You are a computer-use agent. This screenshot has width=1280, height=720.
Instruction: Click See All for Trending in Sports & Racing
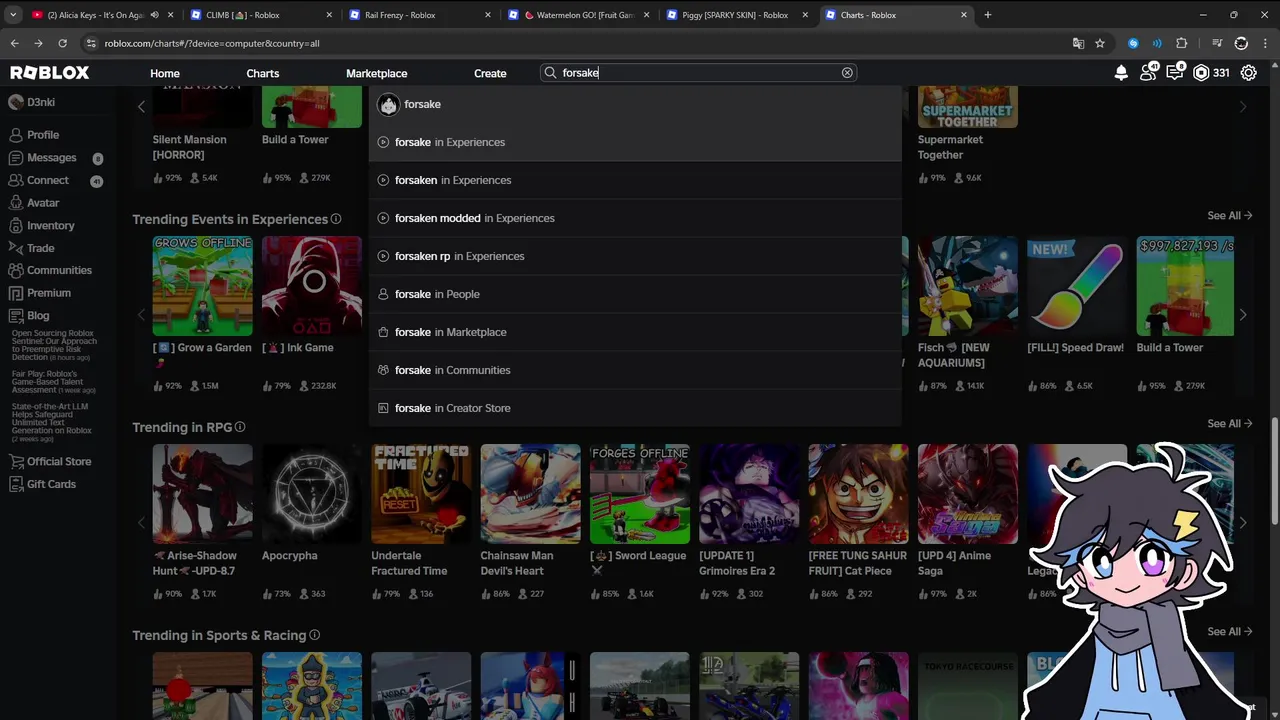[x=1229, y=632]
